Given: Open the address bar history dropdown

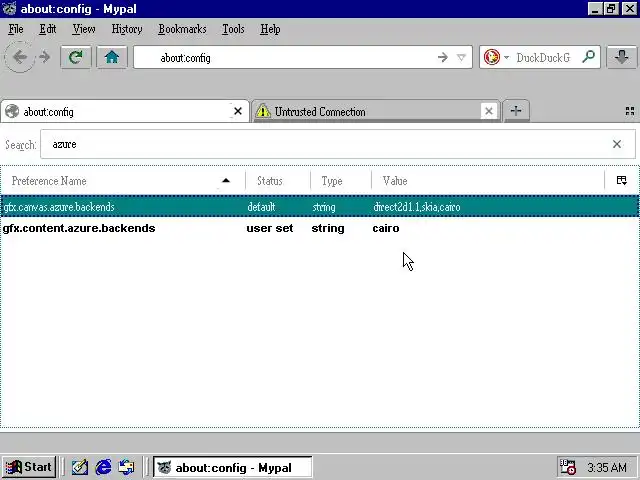Looking at the screenshot, I should (x=461, y=58).
